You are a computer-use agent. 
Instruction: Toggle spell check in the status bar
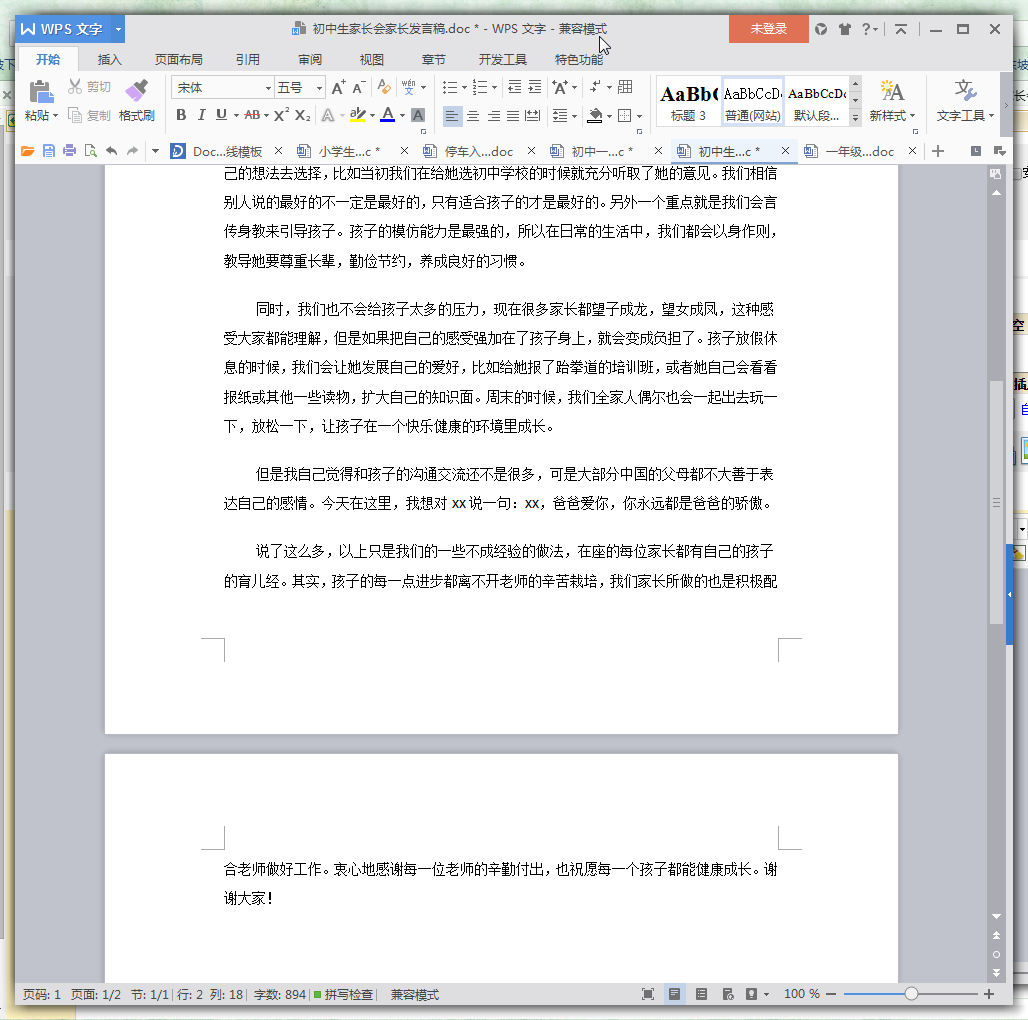344,994
